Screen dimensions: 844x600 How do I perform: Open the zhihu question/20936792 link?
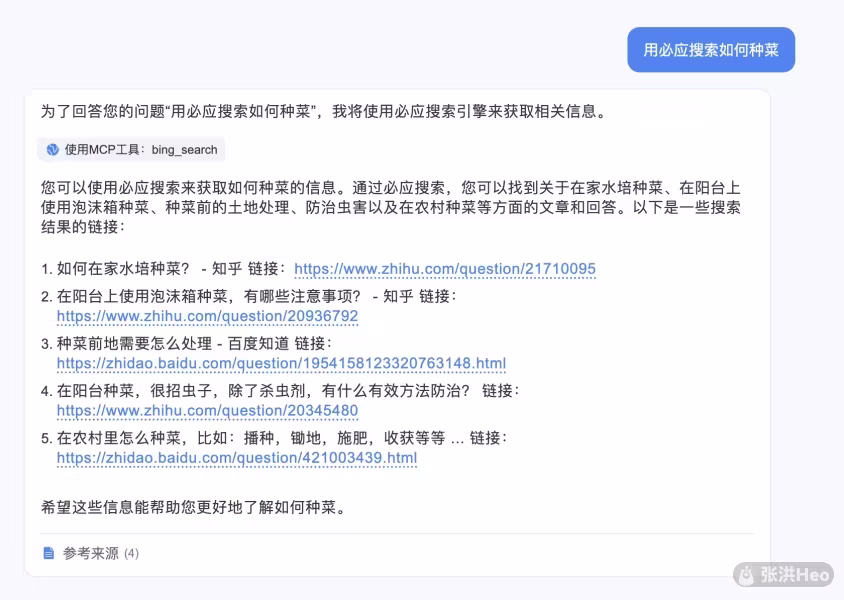pyautogui.click(x=207, y=316)
